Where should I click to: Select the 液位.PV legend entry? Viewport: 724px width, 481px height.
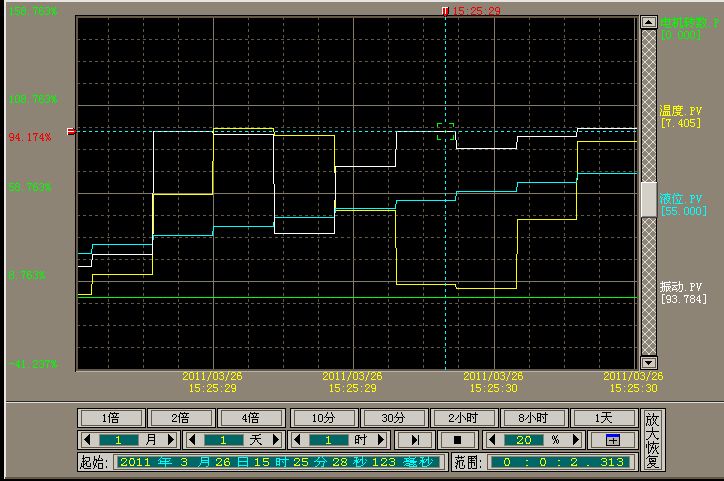click(680, 199)
